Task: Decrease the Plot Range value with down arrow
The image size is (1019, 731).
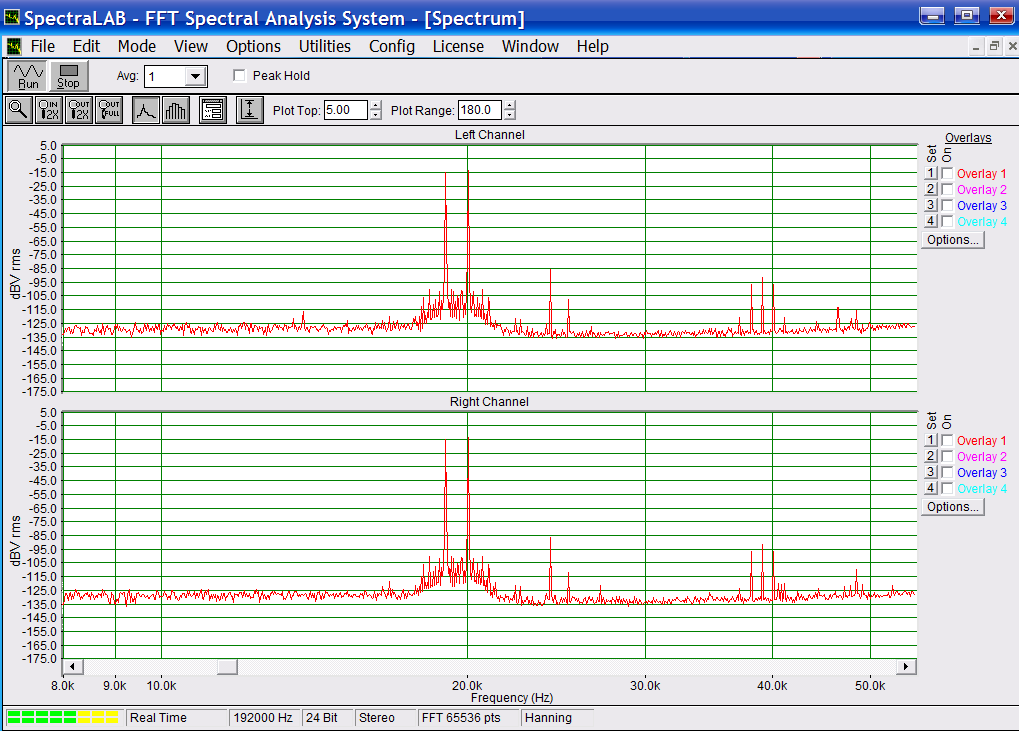Action: click(509, 115)
